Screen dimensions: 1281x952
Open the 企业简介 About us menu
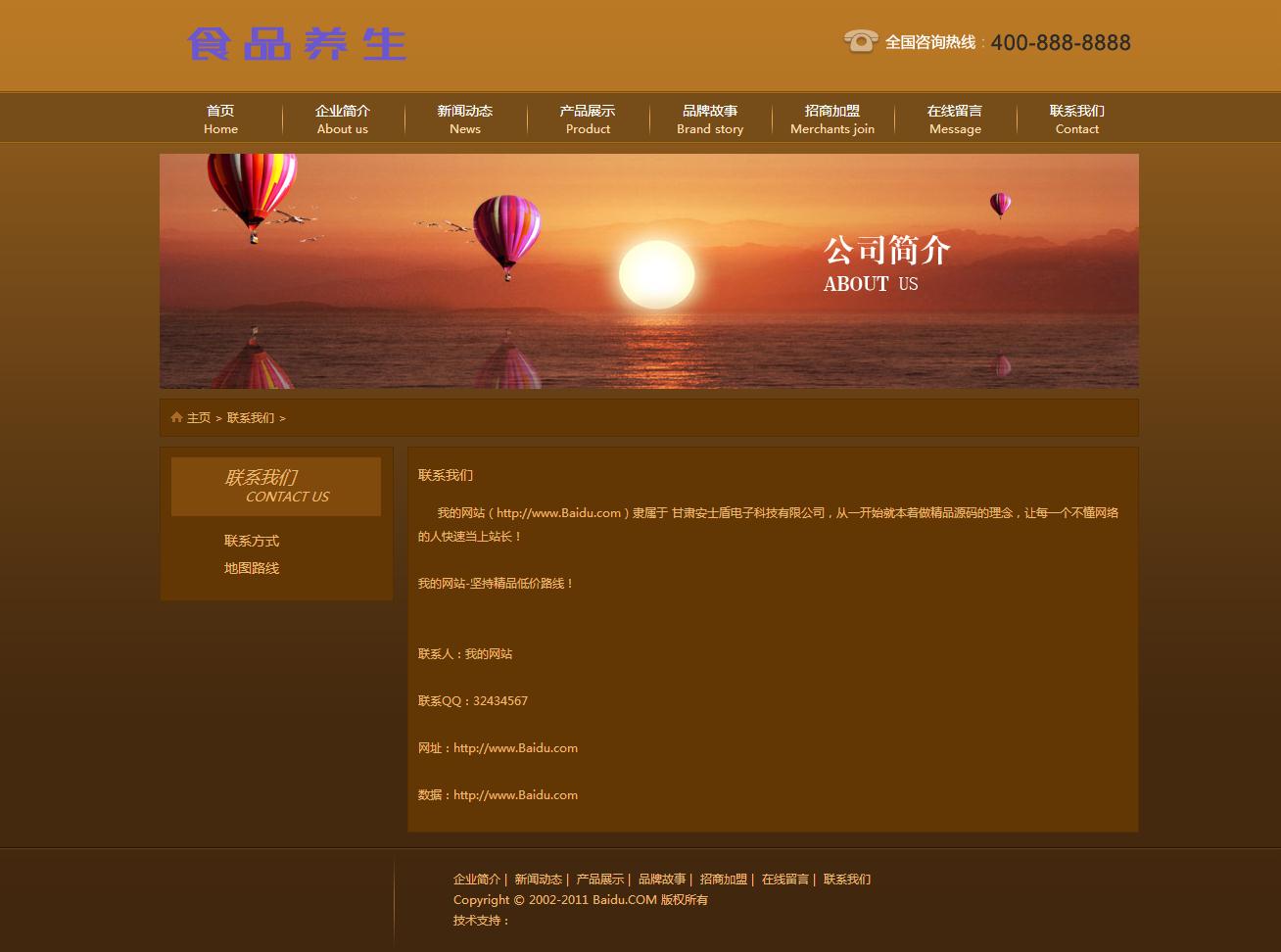click(x=343, y=119)
